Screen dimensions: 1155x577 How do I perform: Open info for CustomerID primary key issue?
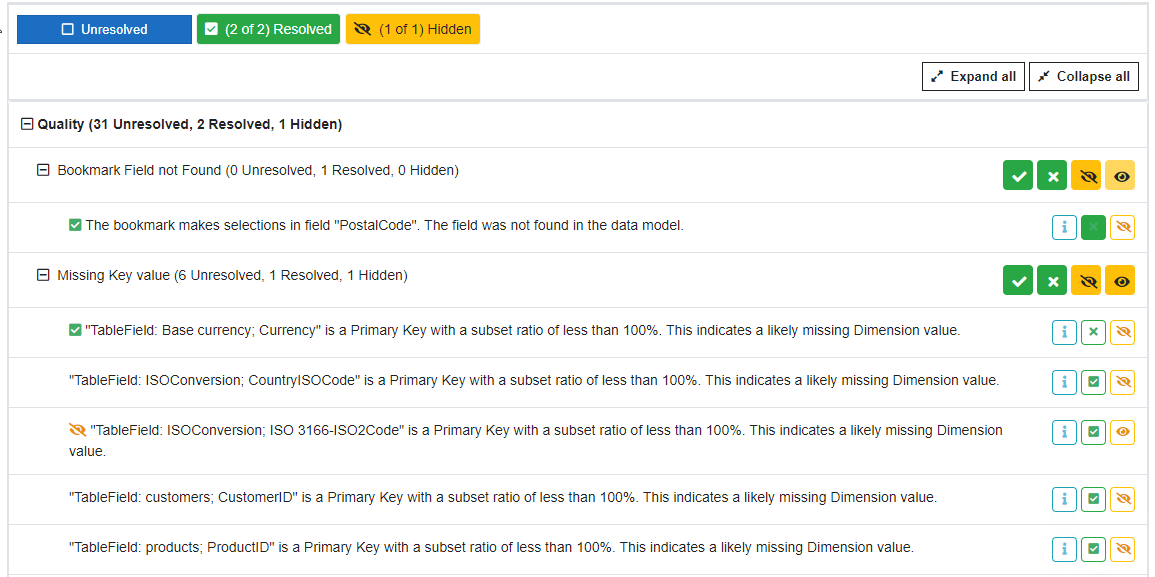[1064, 498]
